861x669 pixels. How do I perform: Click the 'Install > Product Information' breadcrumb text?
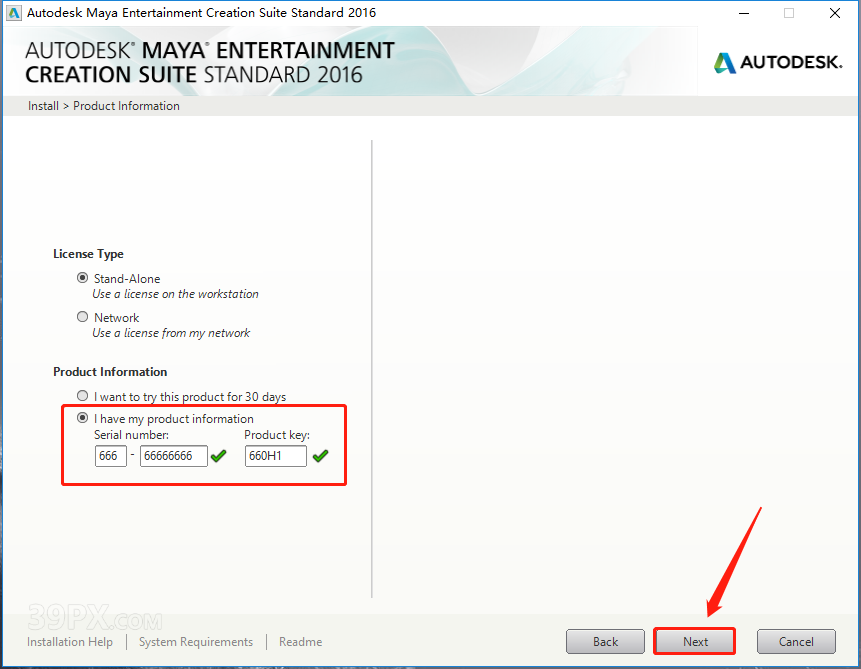(x=104, y=106)
